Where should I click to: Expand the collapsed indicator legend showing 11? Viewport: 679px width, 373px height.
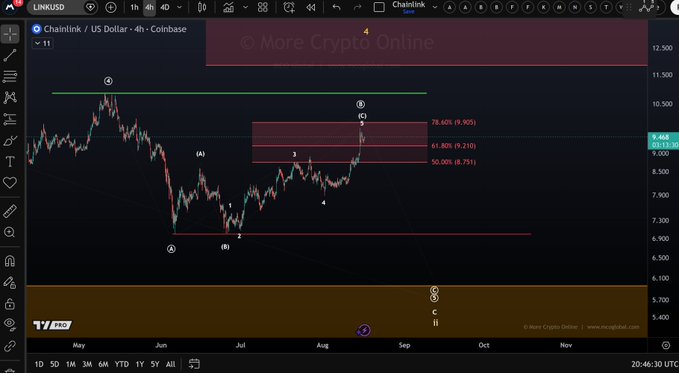[x=42, y=43]
